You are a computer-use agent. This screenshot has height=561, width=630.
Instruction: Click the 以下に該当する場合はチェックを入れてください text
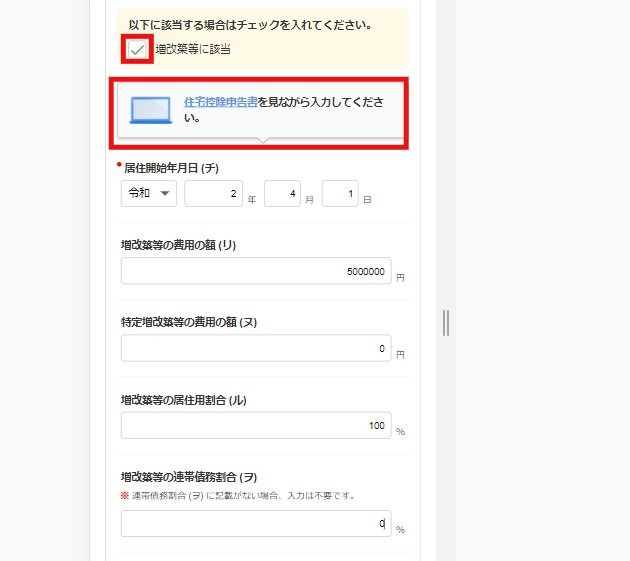[x=251, y=25]
